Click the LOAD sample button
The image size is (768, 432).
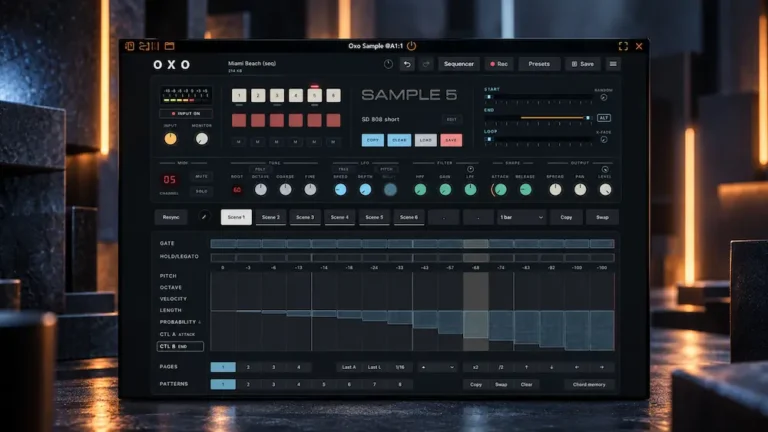coord(426,140)
